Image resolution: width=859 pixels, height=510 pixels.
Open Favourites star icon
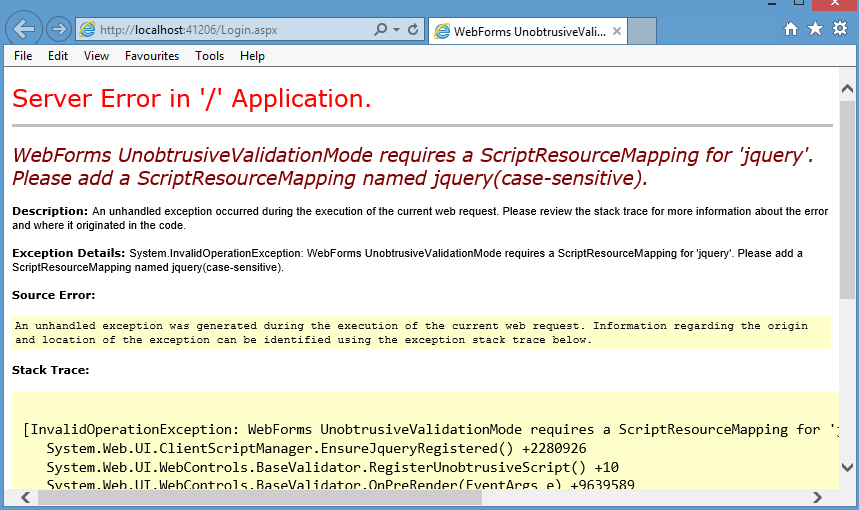tap(815, 28)
